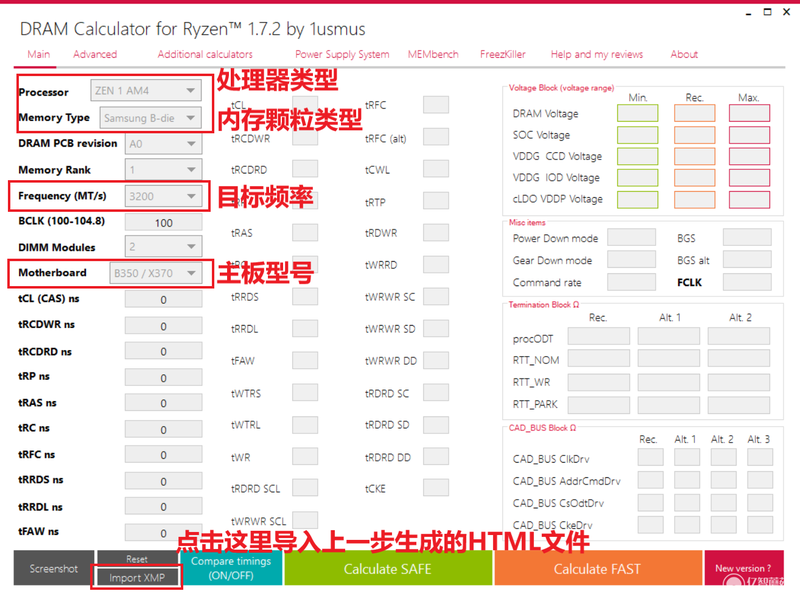
Task: Expand the Processor dropdown showing ZEN 1 AM4
Action: coord(145,91)
